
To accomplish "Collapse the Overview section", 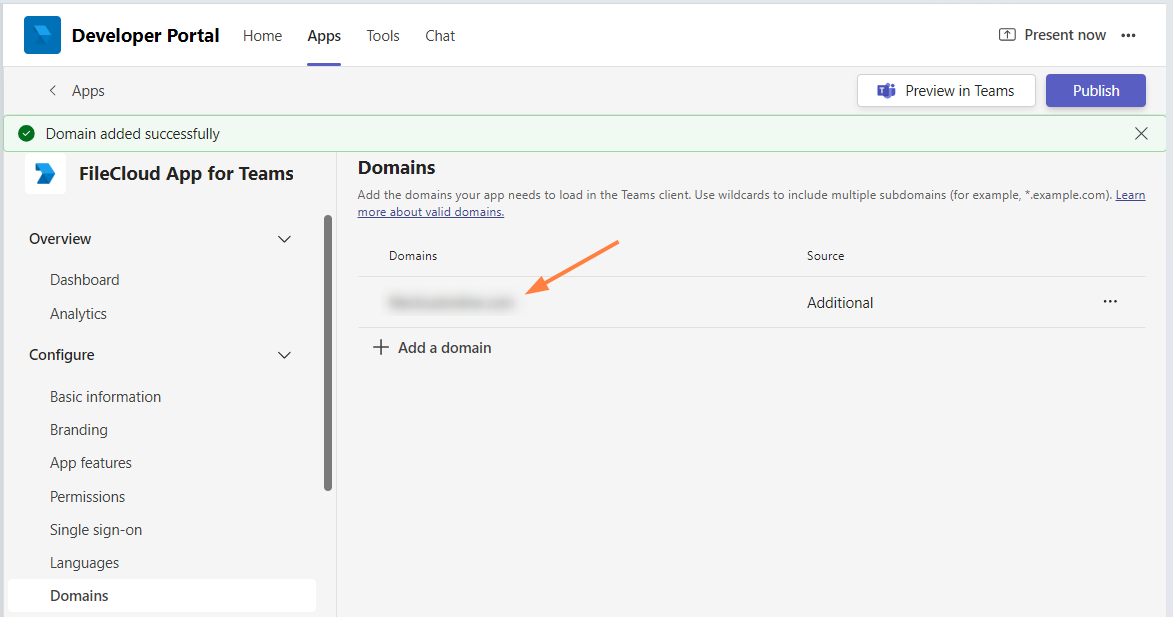I will coord(284,239).
